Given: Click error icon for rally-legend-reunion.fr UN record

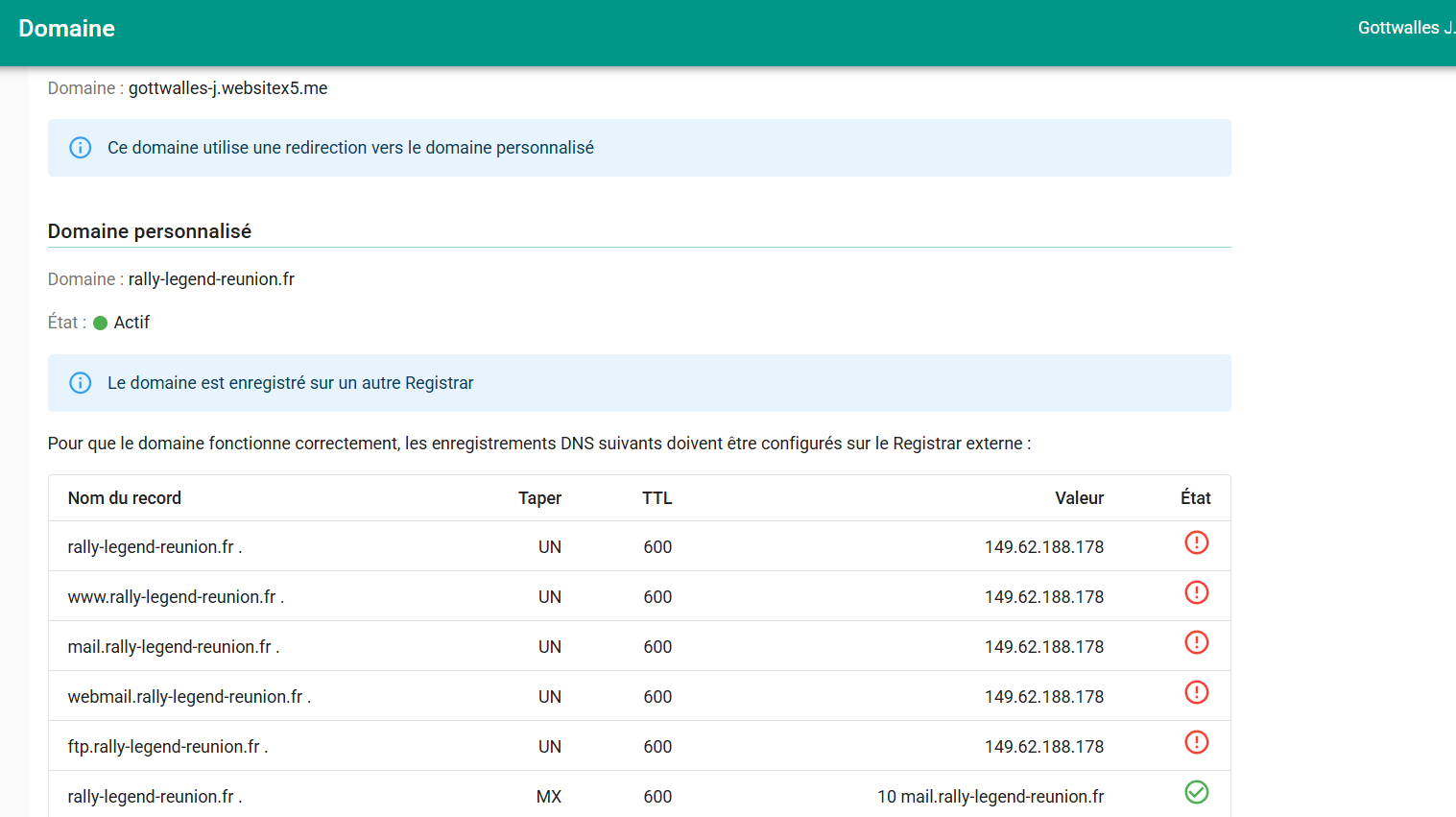Looking at the screenshot, I should (x=1196, y=543).
